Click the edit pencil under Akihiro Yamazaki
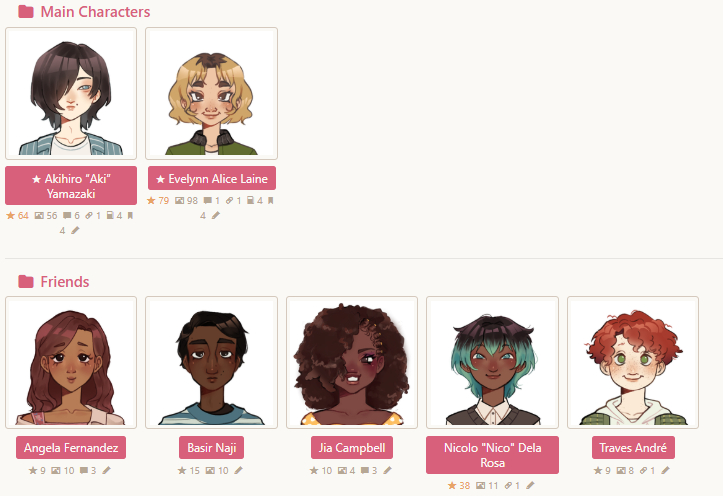The width and height of the screenshot is (723, 496). [76, 230]
